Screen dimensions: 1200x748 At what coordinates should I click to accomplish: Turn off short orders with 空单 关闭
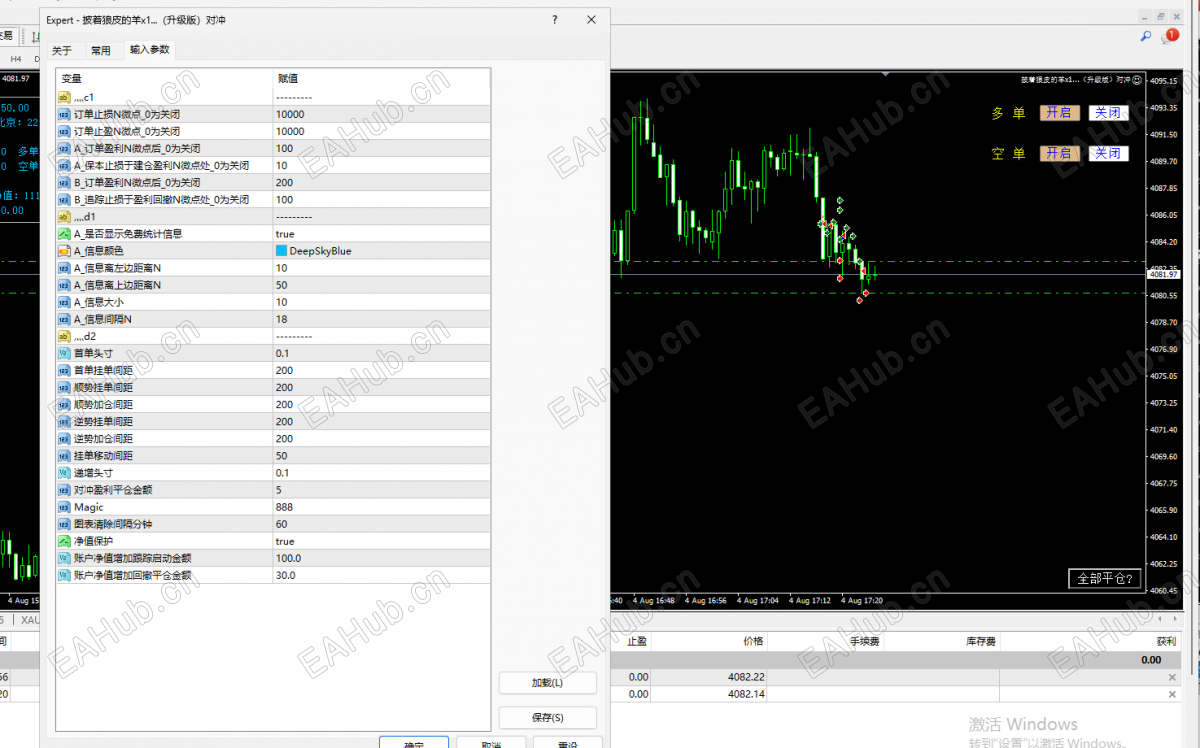click(x=1108, y=153)
